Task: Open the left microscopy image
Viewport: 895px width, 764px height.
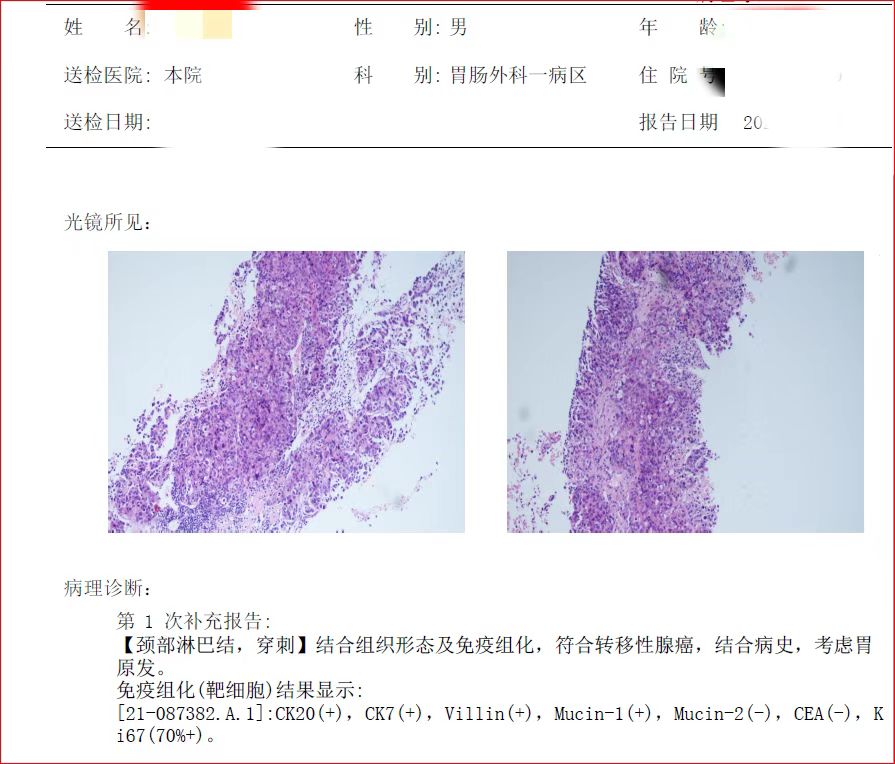Action: coord(287,390)
